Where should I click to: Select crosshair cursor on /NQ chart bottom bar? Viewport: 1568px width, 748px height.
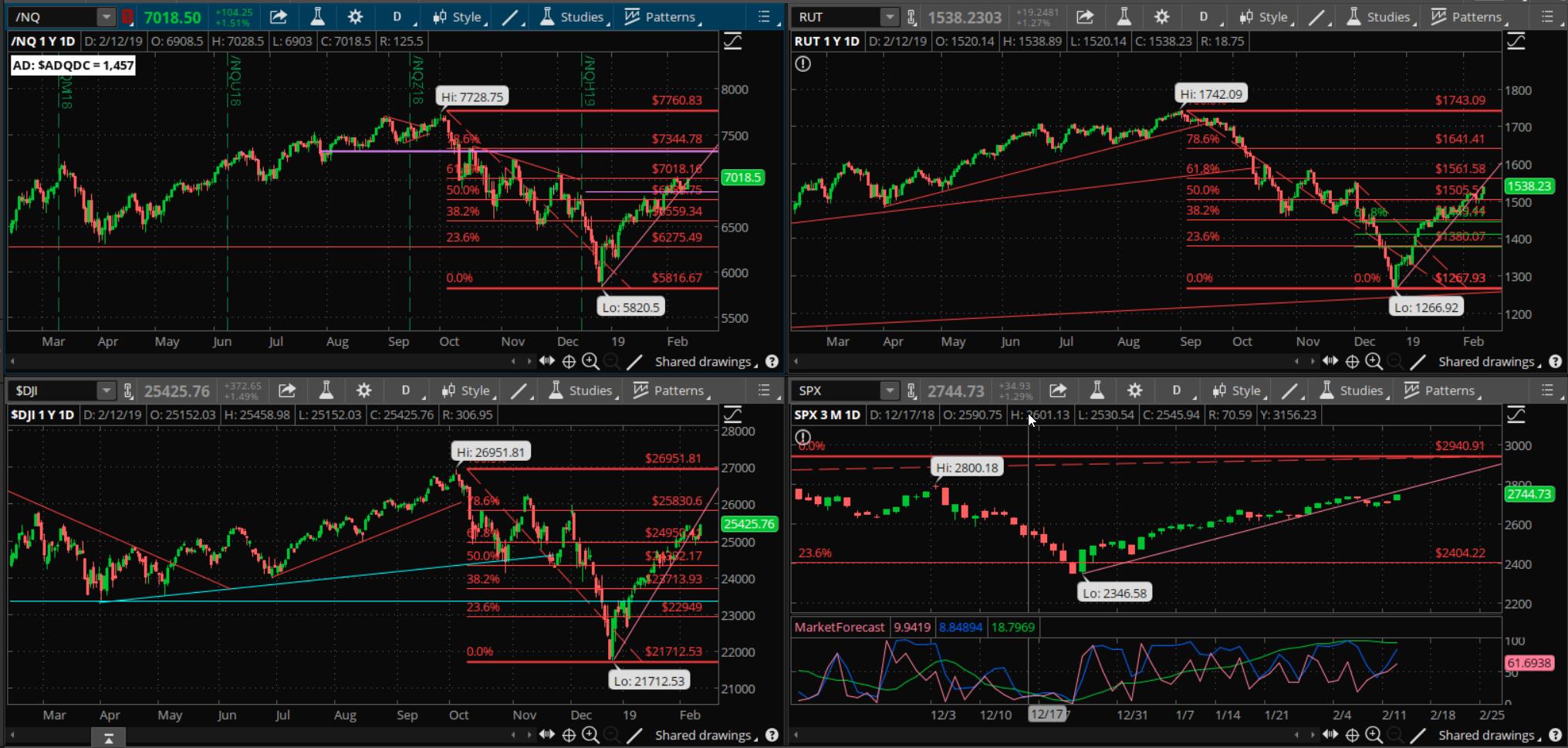[x=569, y=361]
